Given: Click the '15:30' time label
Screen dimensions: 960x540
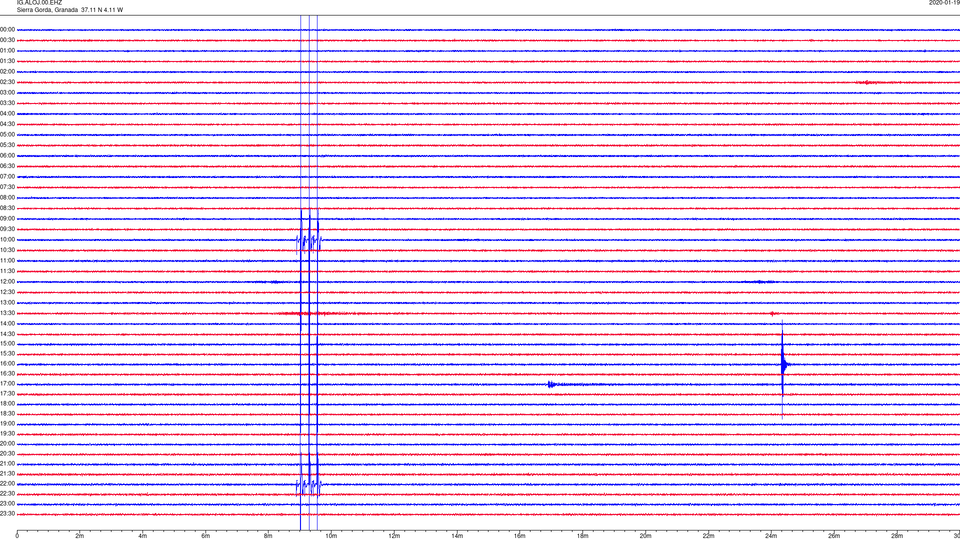Looking at the screenshot, I should click(x=7, y=353).
